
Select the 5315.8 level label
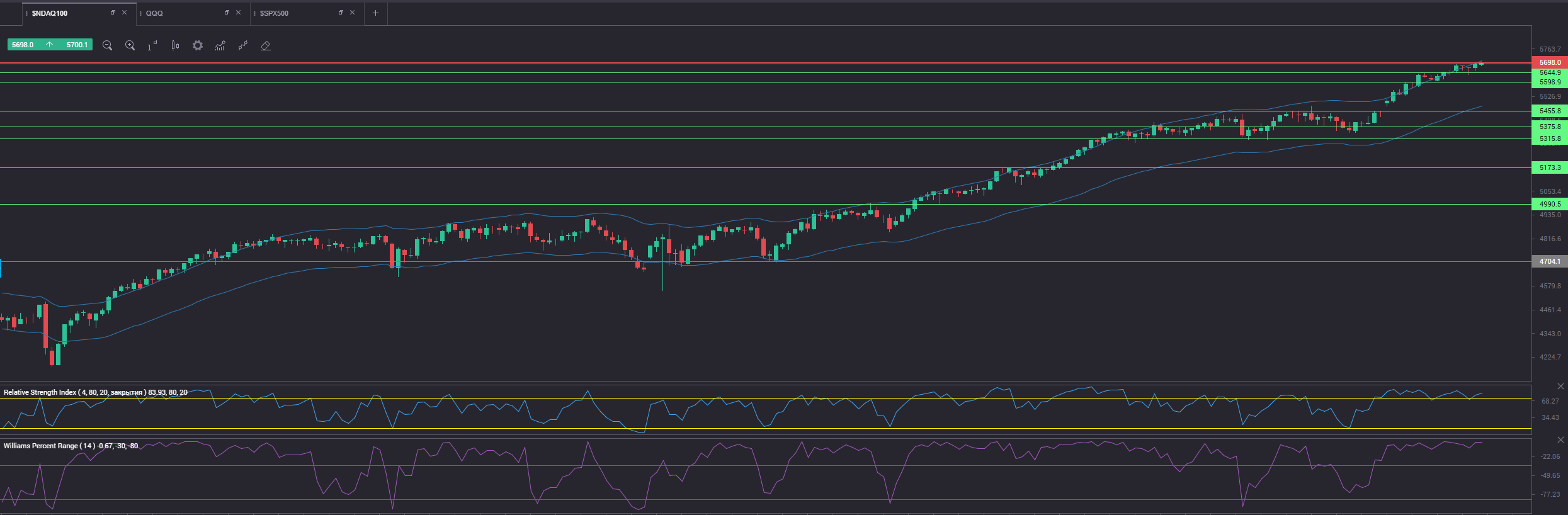point(1550,139)
